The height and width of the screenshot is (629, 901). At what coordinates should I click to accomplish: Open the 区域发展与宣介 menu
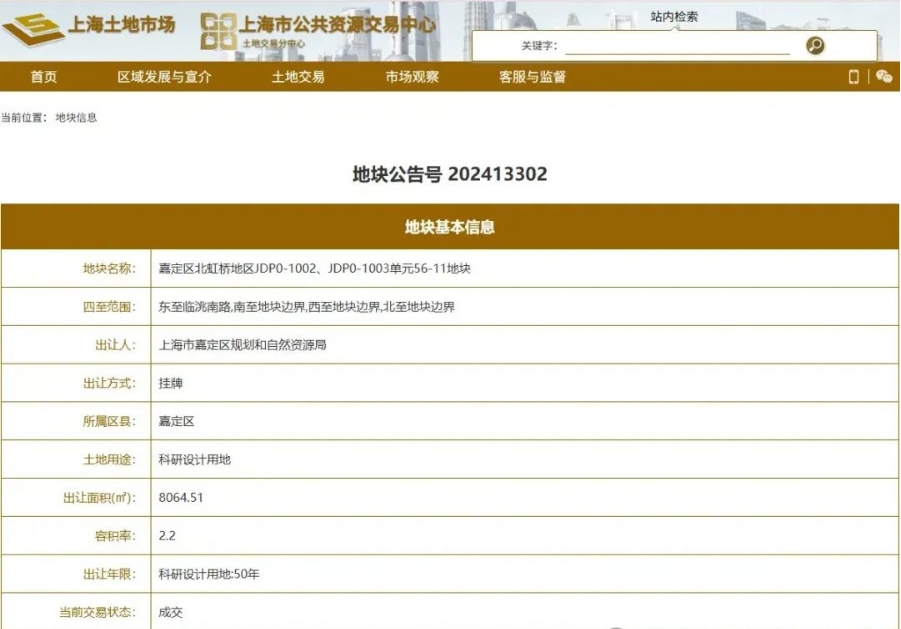[164, 77]
